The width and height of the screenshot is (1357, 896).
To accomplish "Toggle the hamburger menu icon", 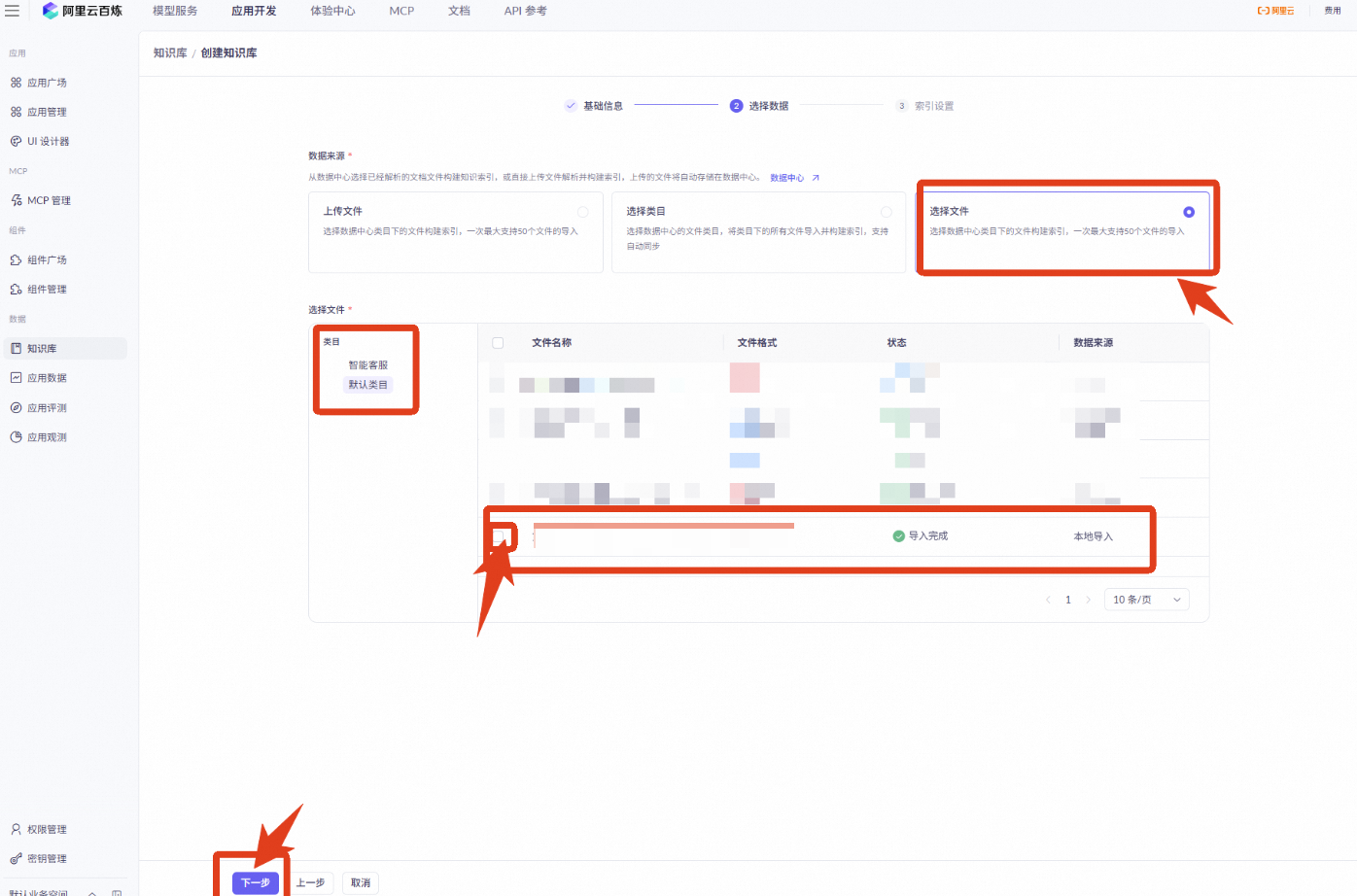I will (x=13, y=11).
